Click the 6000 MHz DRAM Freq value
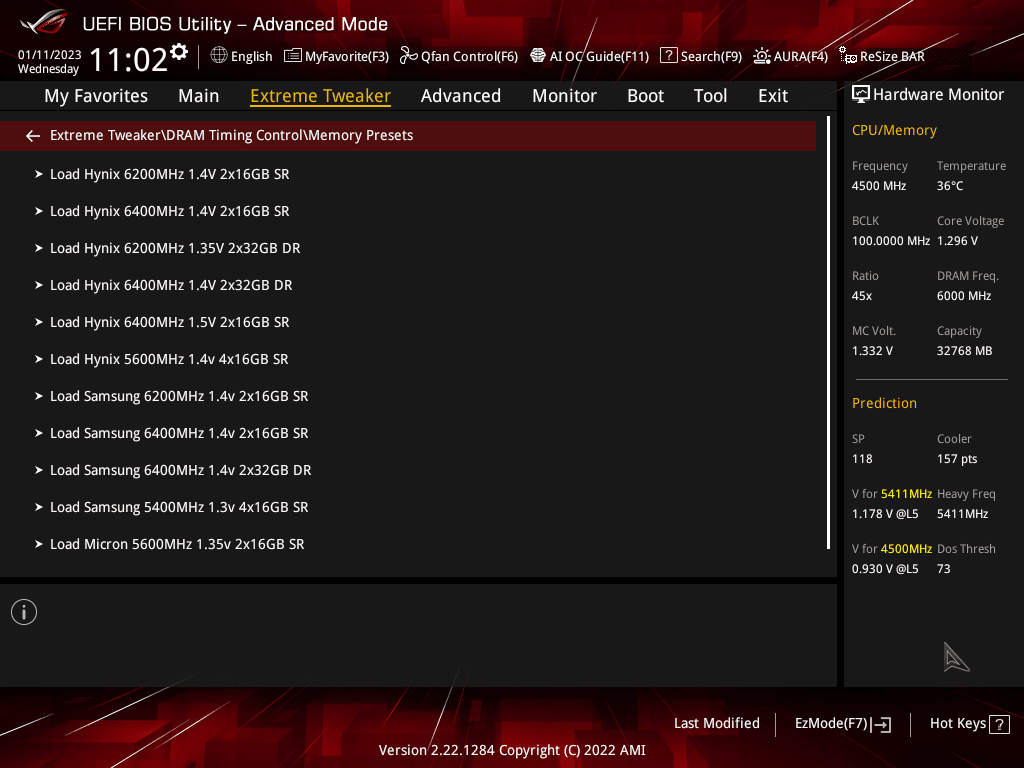Viewport: 1024px width, 768px height. pyautogui.click(x=964, y=296)
